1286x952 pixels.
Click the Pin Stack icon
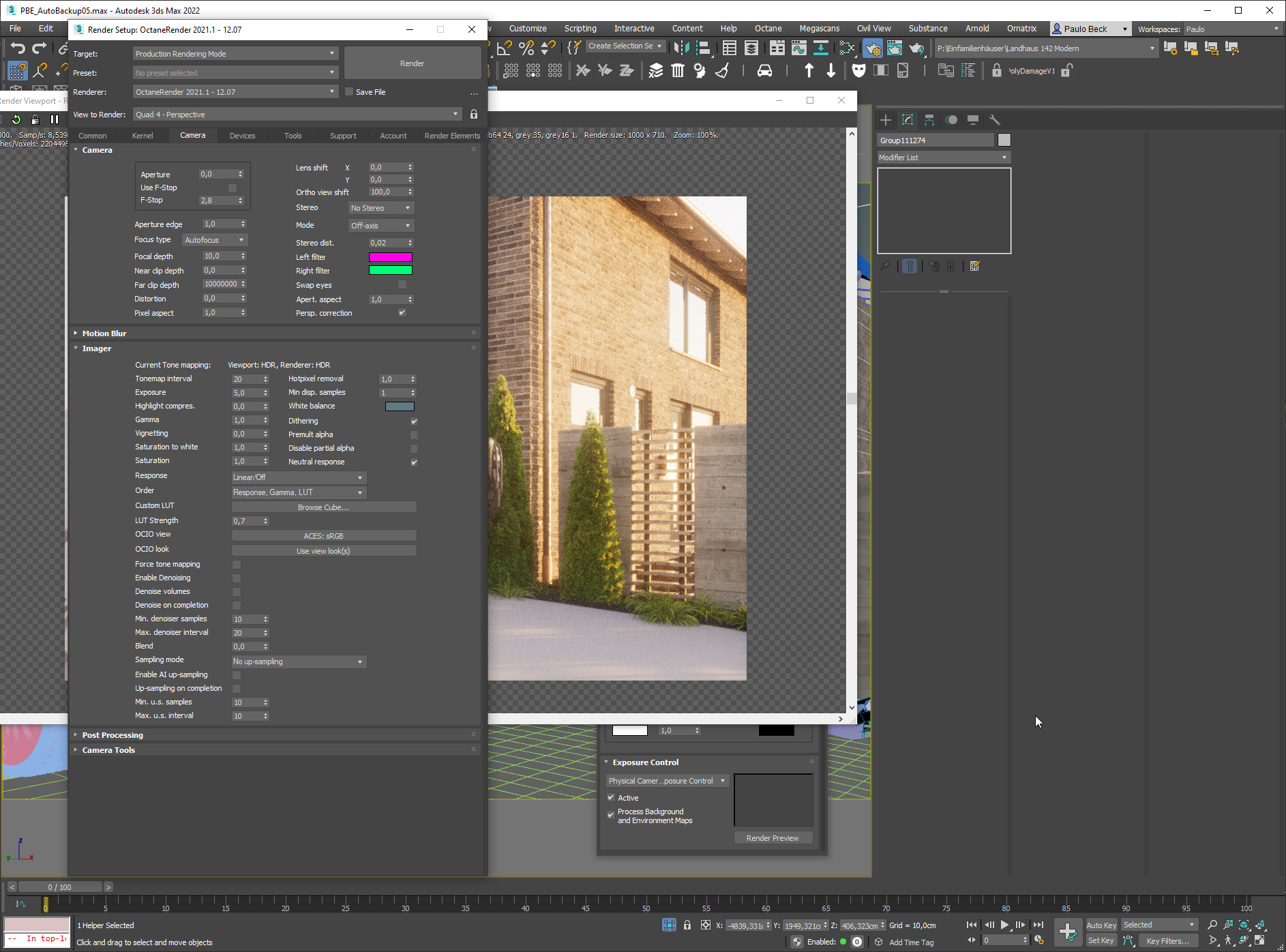(885, 266)
